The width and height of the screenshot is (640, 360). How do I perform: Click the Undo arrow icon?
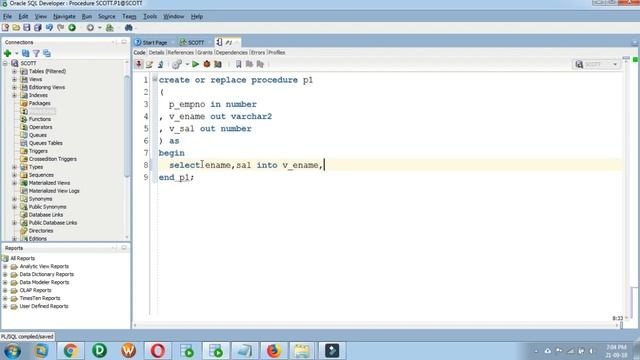click(49, 28)
